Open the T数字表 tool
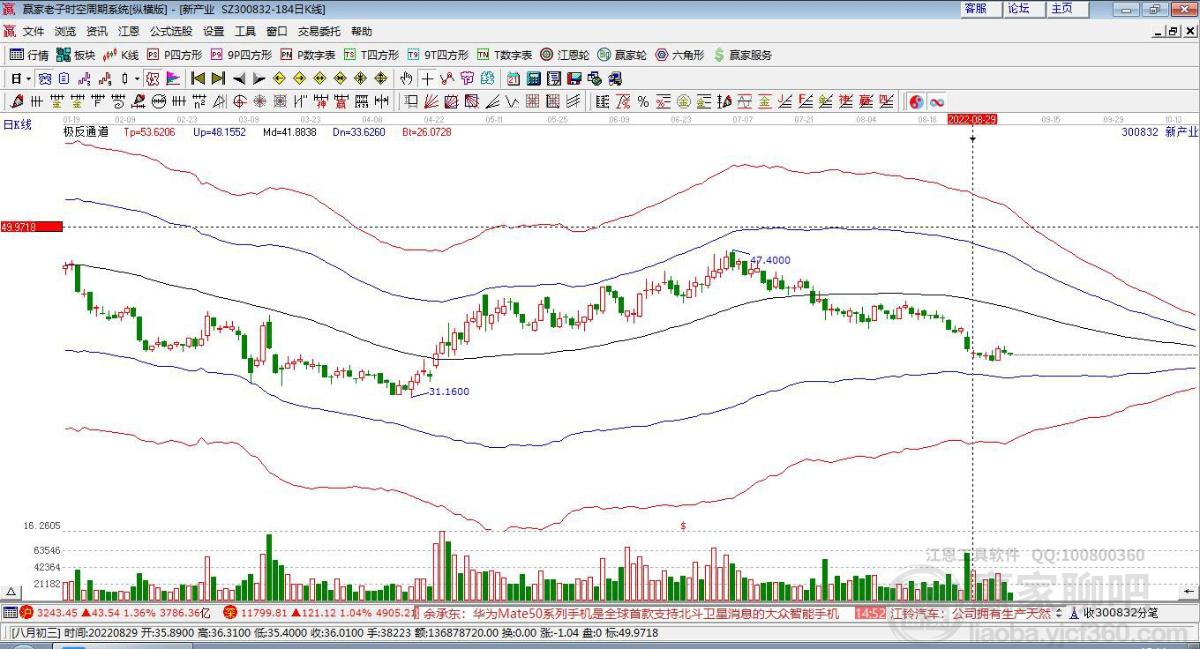 tap(505, 55)
